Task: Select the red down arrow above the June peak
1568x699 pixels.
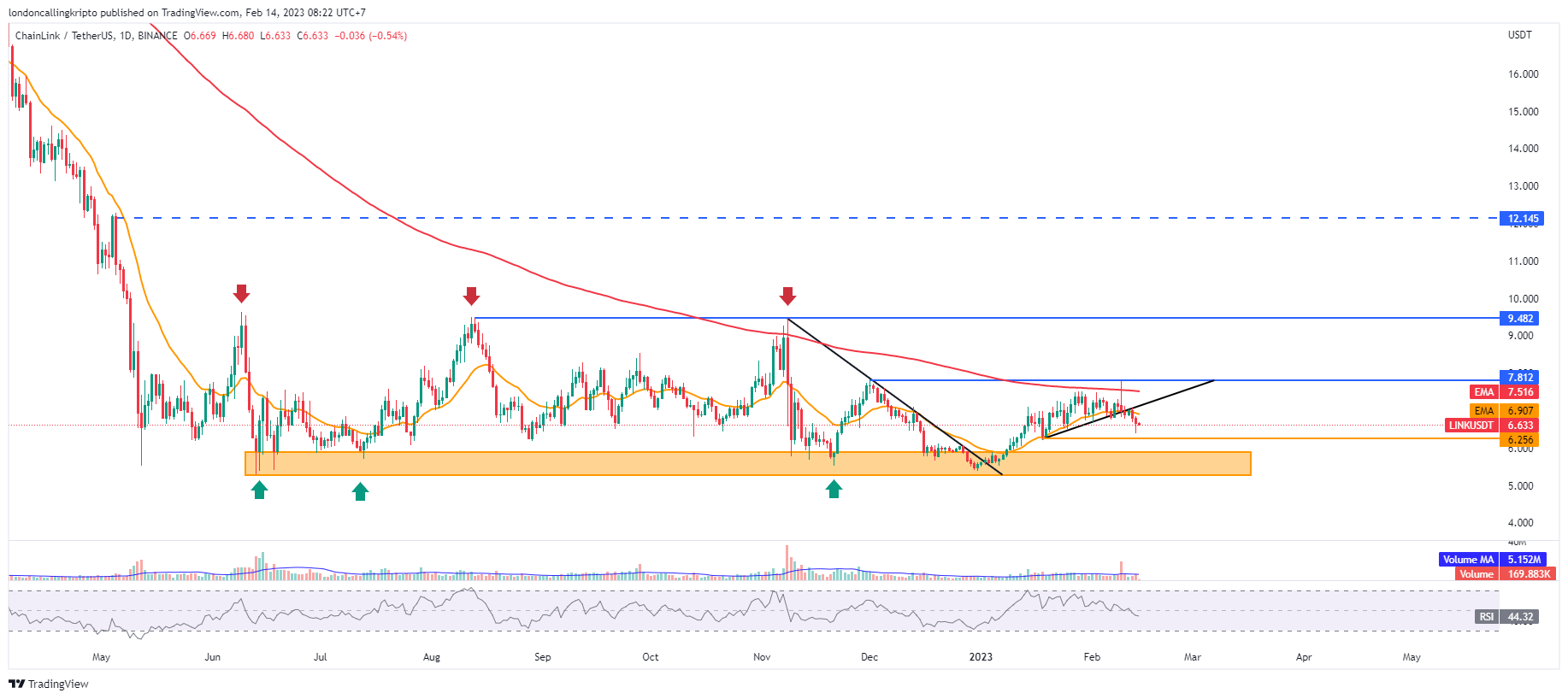Action: [241, 294]
